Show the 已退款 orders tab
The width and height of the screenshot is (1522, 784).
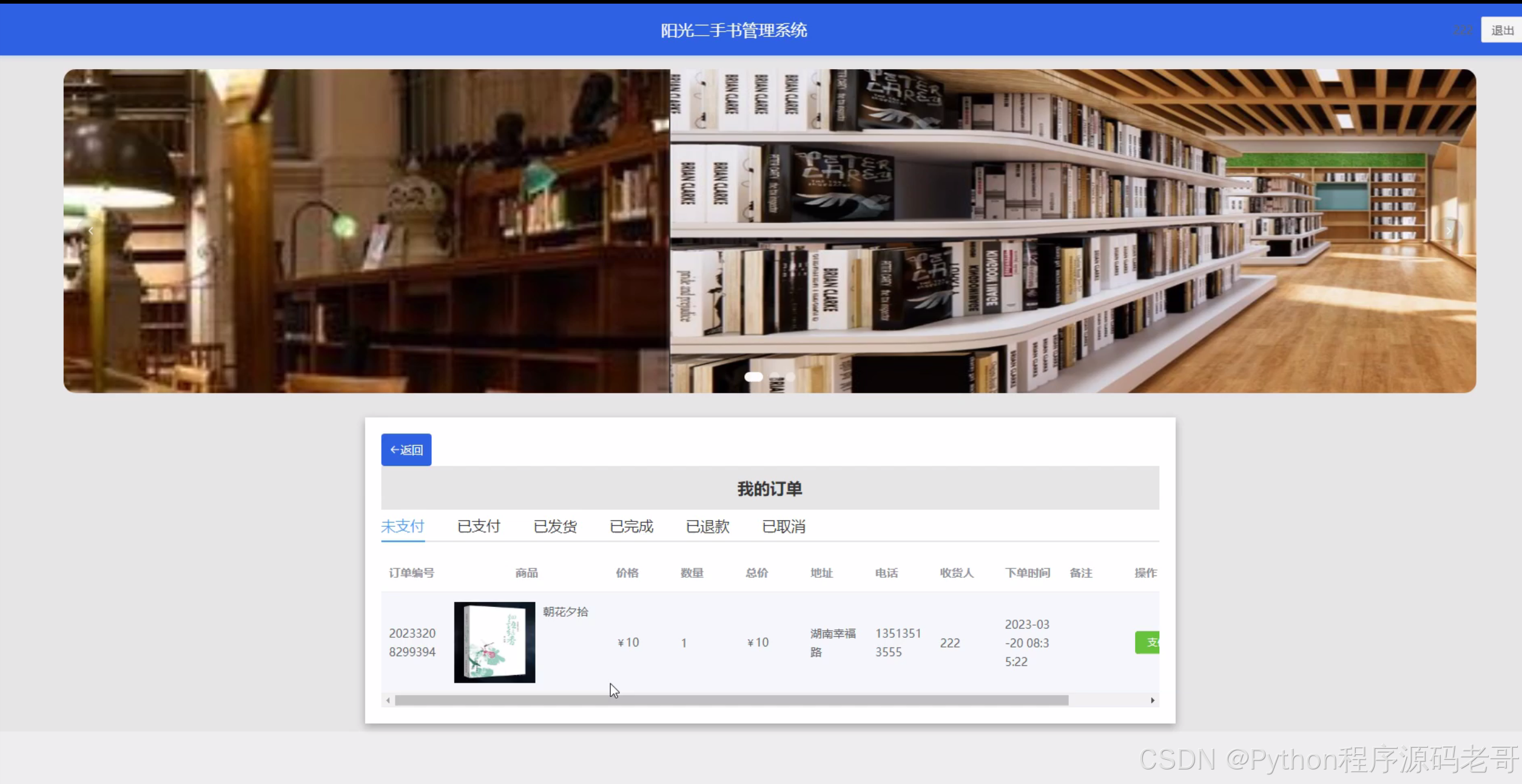tap(707, 526)
